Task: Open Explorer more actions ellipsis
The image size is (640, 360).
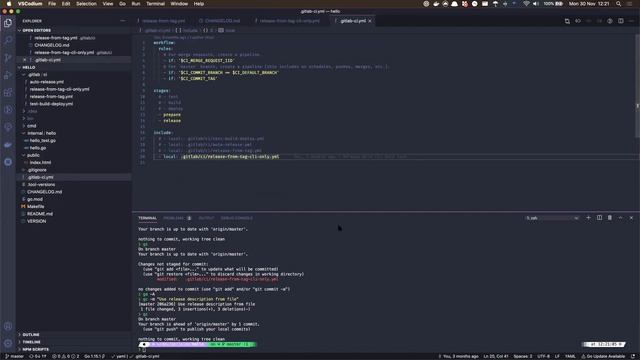Action: click(123, 21)
